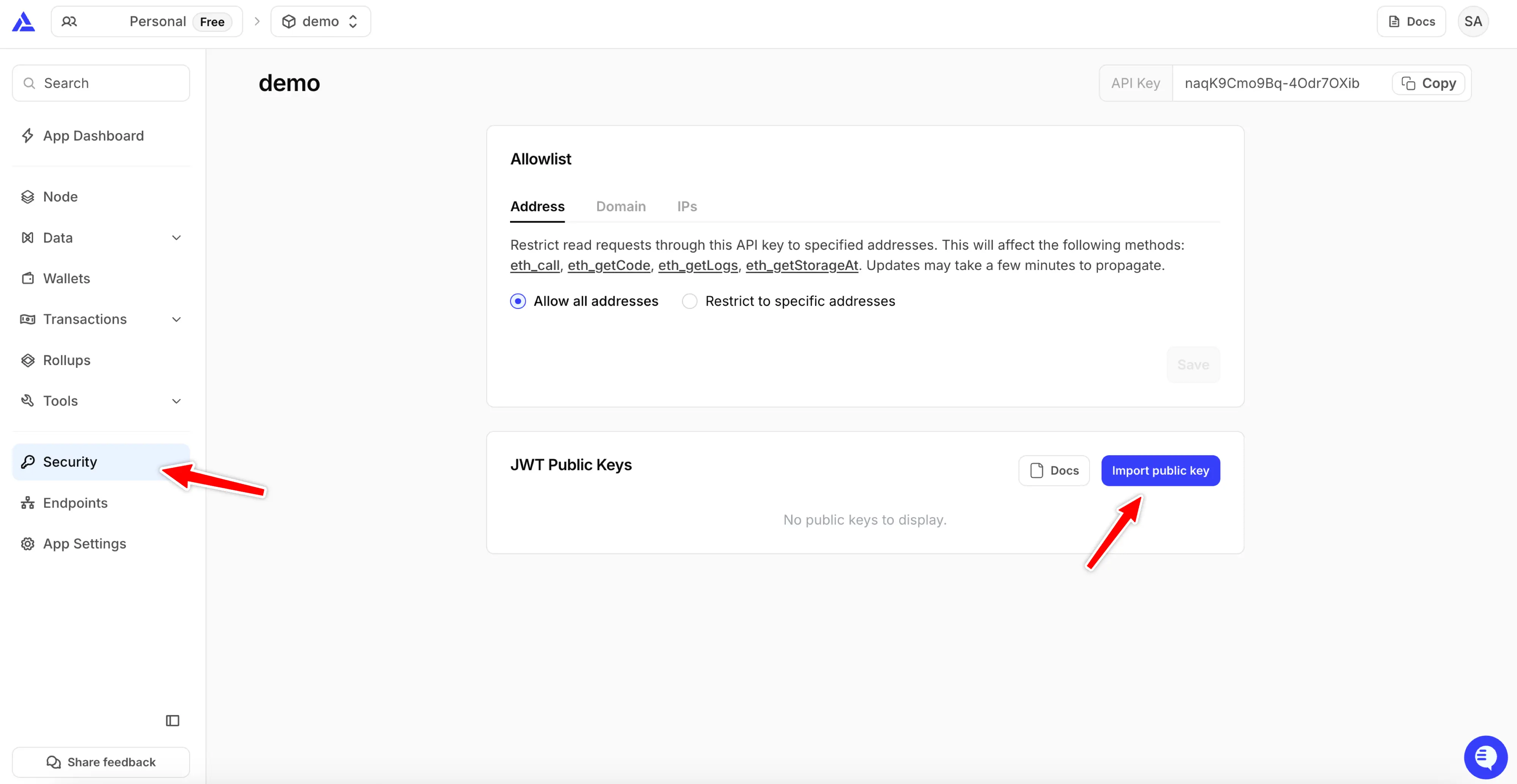Click the Alchemy logo icon

[x=24, y=22]
